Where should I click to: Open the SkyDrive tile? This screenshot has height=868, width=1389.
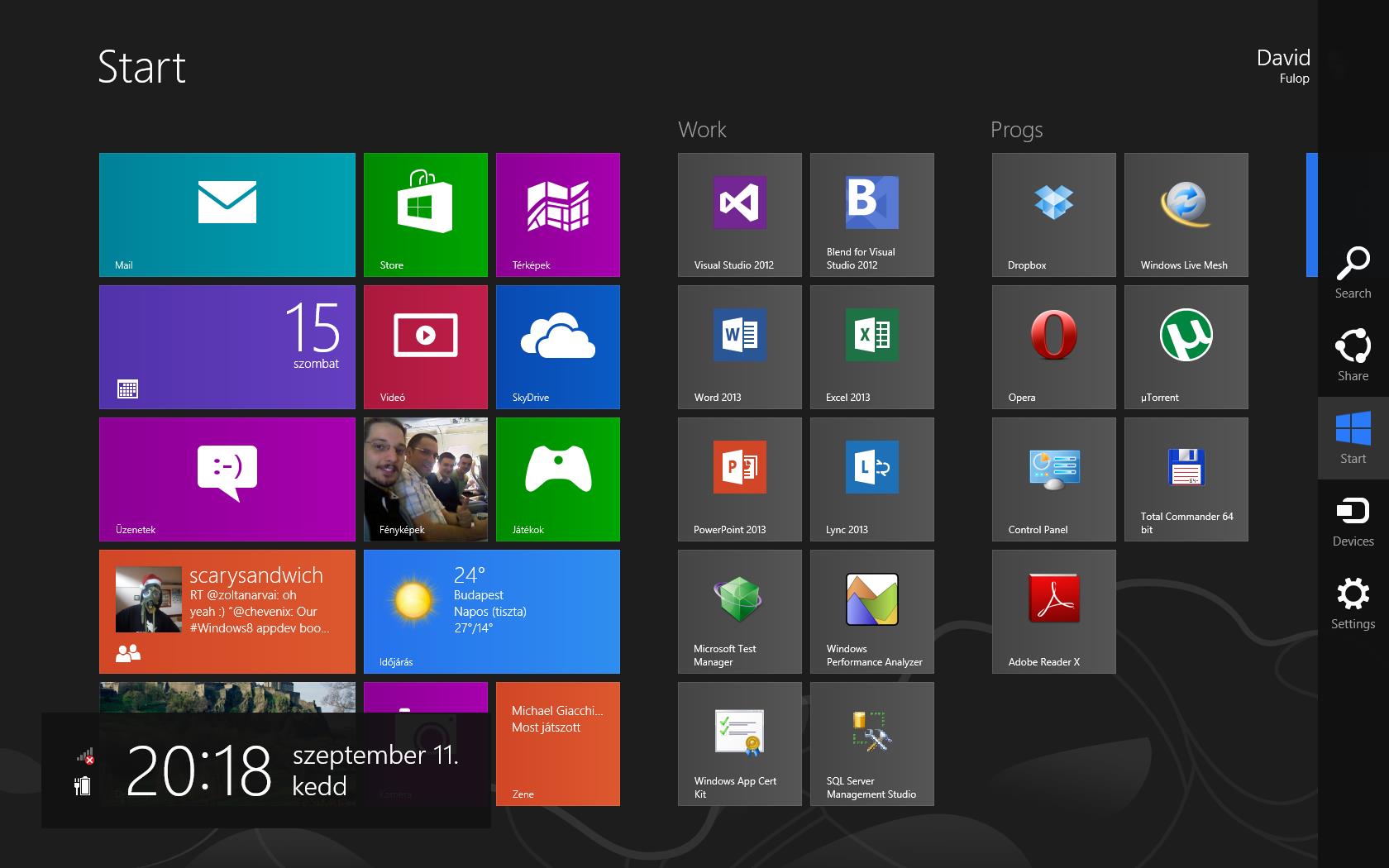click(x=558, y=347)
